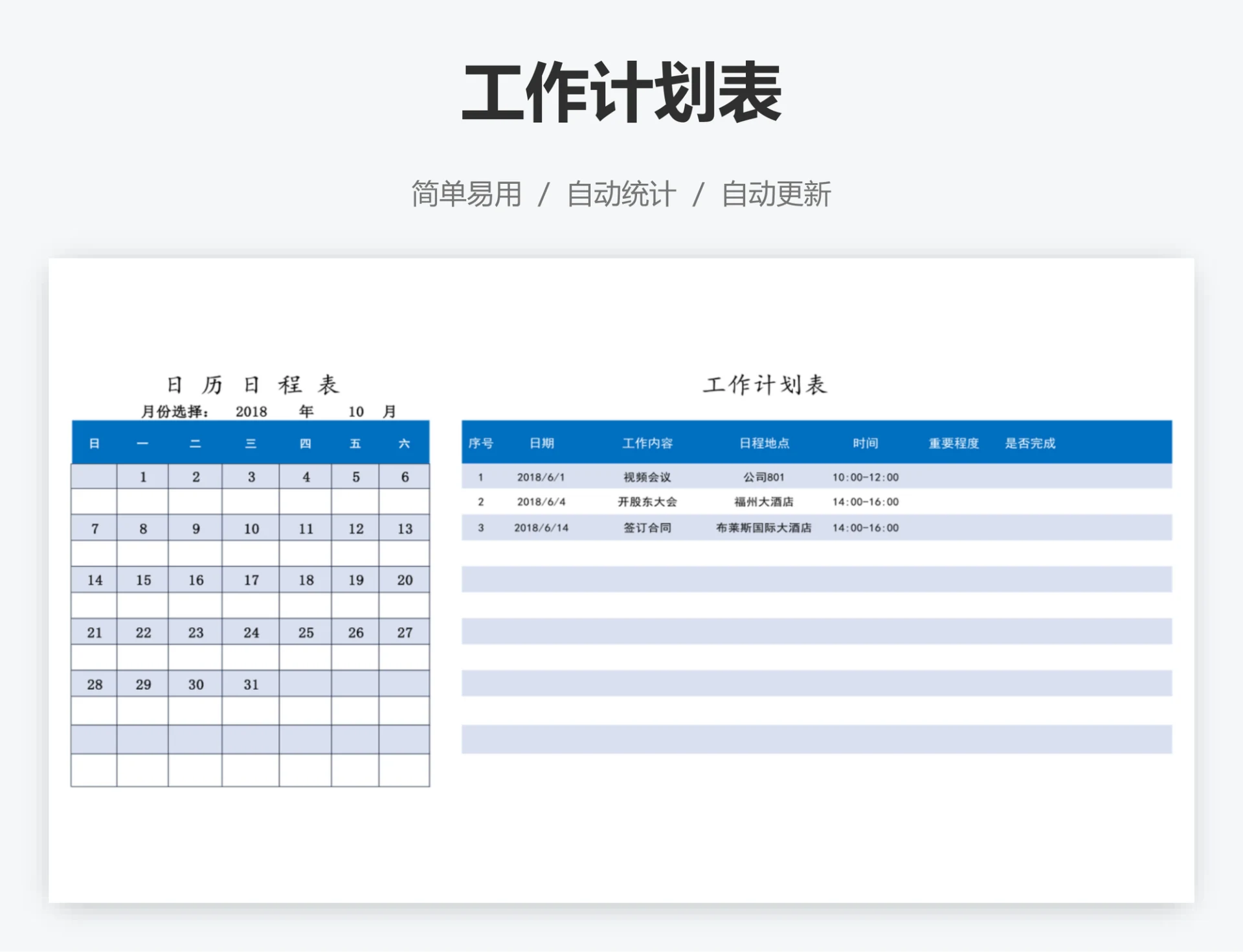Click the month field showing 10

[x=357, y=410]
